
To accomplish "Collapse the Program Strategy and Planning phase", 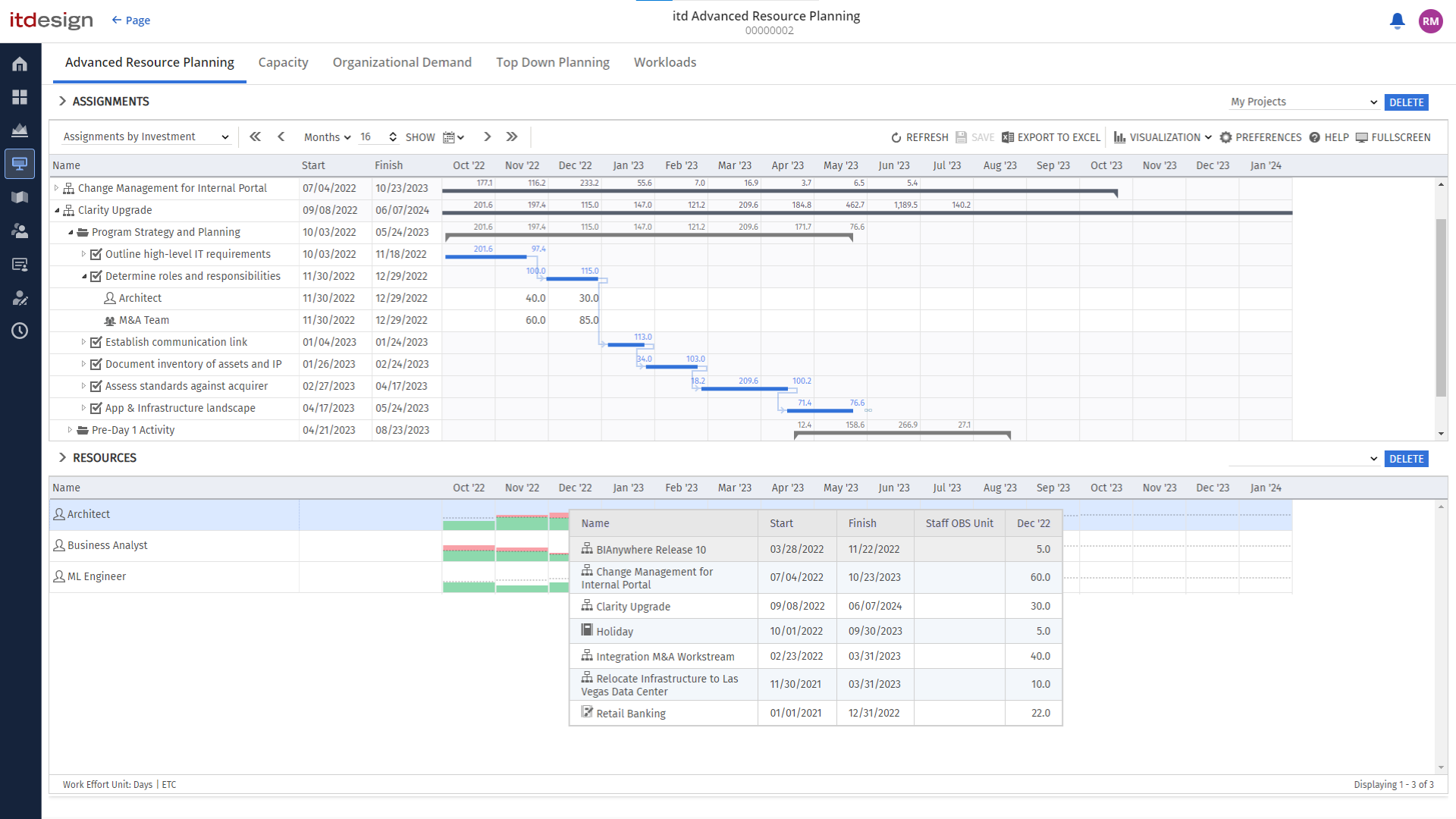I will 71,232.
